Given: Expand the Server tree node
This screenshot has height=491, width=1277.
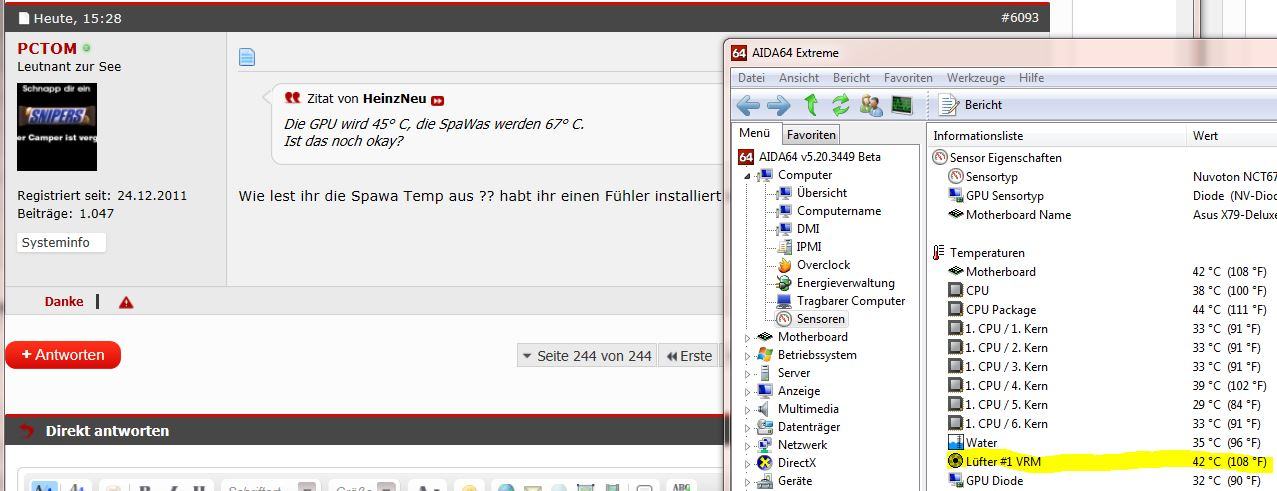Looking at the screenshot, I should (747, 374).
